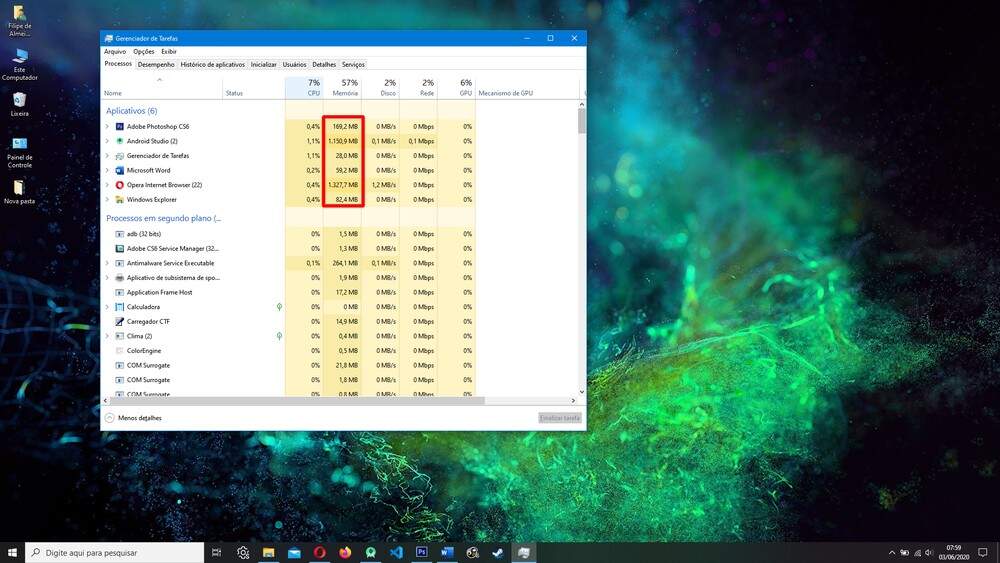Viewport: 1000px width, 563px height.
Task: Sort processes by the CPU column header
Action: [x=304, y=88]
